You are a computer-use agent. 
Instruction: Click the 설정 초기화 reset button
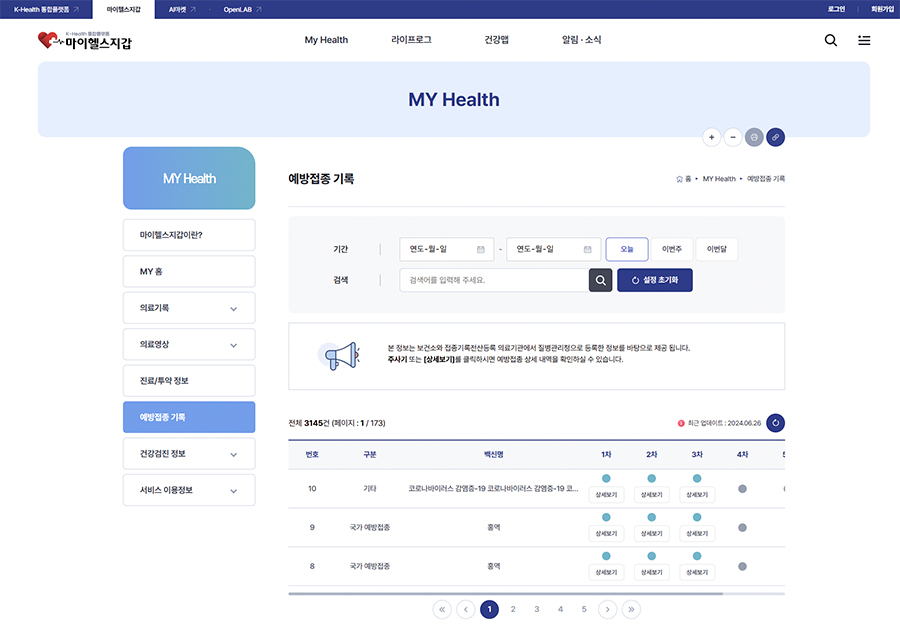[655, 281]
